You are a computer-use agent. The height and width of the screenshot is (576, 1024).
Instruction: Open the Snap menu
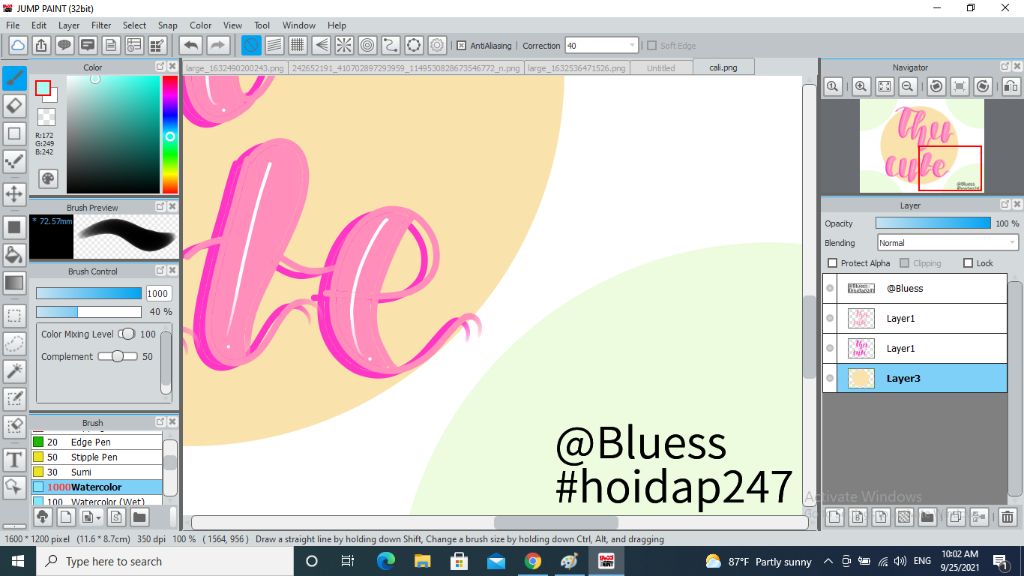167,25
